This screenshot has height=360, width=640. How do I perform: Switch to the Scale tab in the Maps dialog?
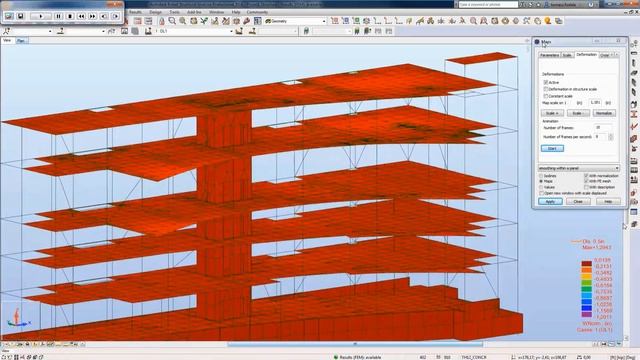click(567, 55)
